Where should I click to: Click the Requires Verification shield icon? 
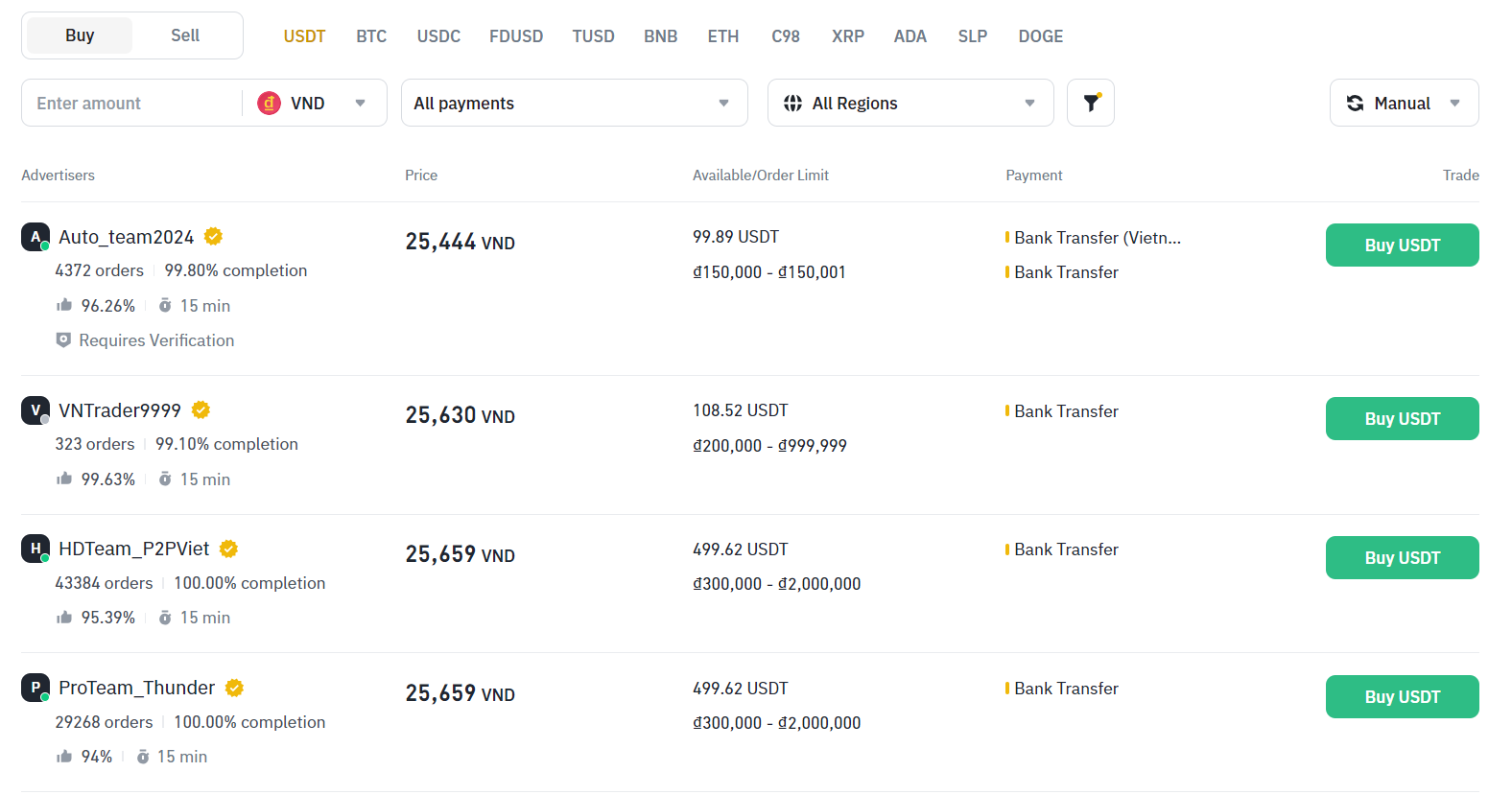[63, 340]
